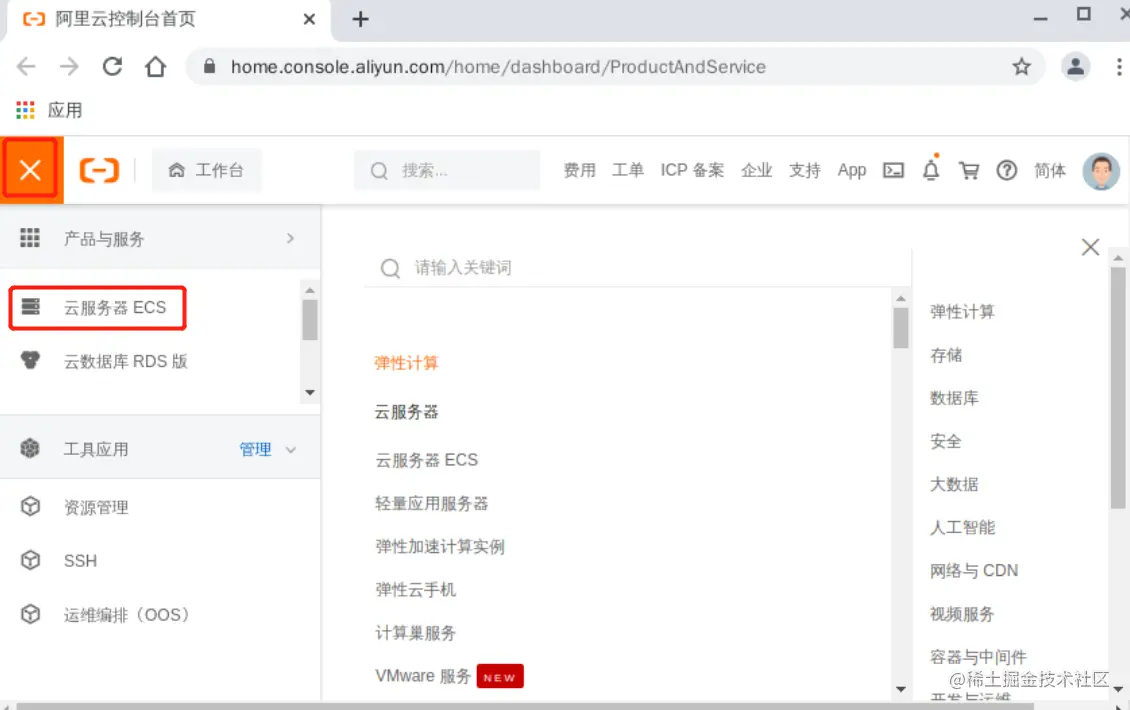
Task: Collapse the 工具应用 section chevron
Action: click(x=291, y=450)
